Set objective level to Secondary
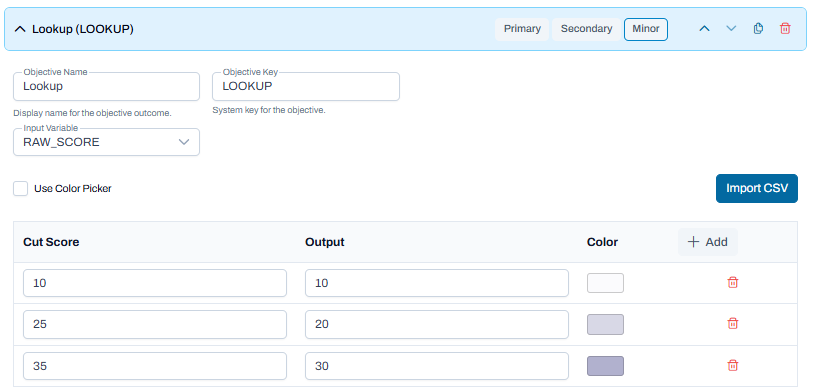The image size is (817, 392). tap(586, 29)
